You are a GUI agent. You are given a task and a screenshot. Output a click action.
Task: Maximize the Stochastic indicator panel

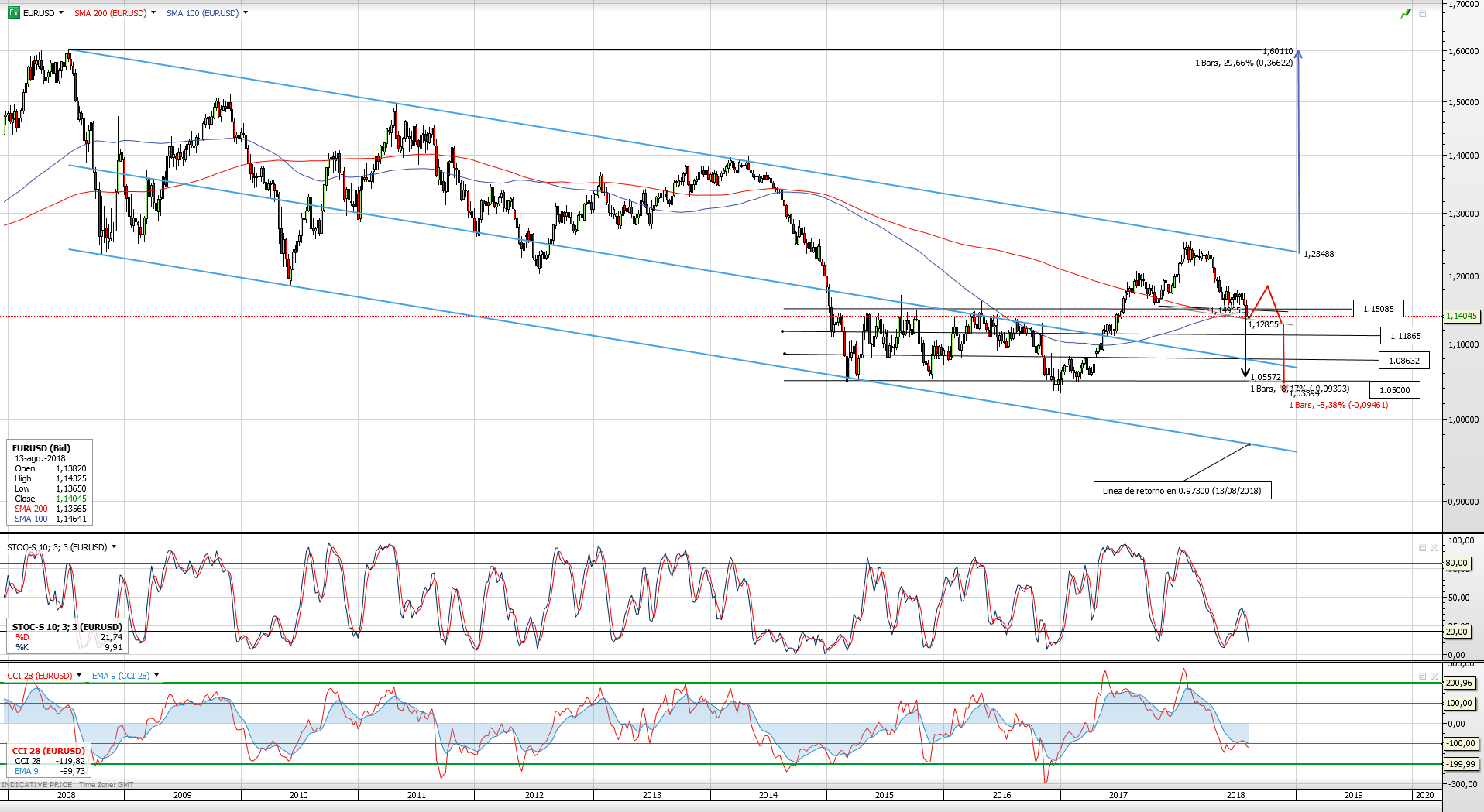click(x=1422, y=548)
